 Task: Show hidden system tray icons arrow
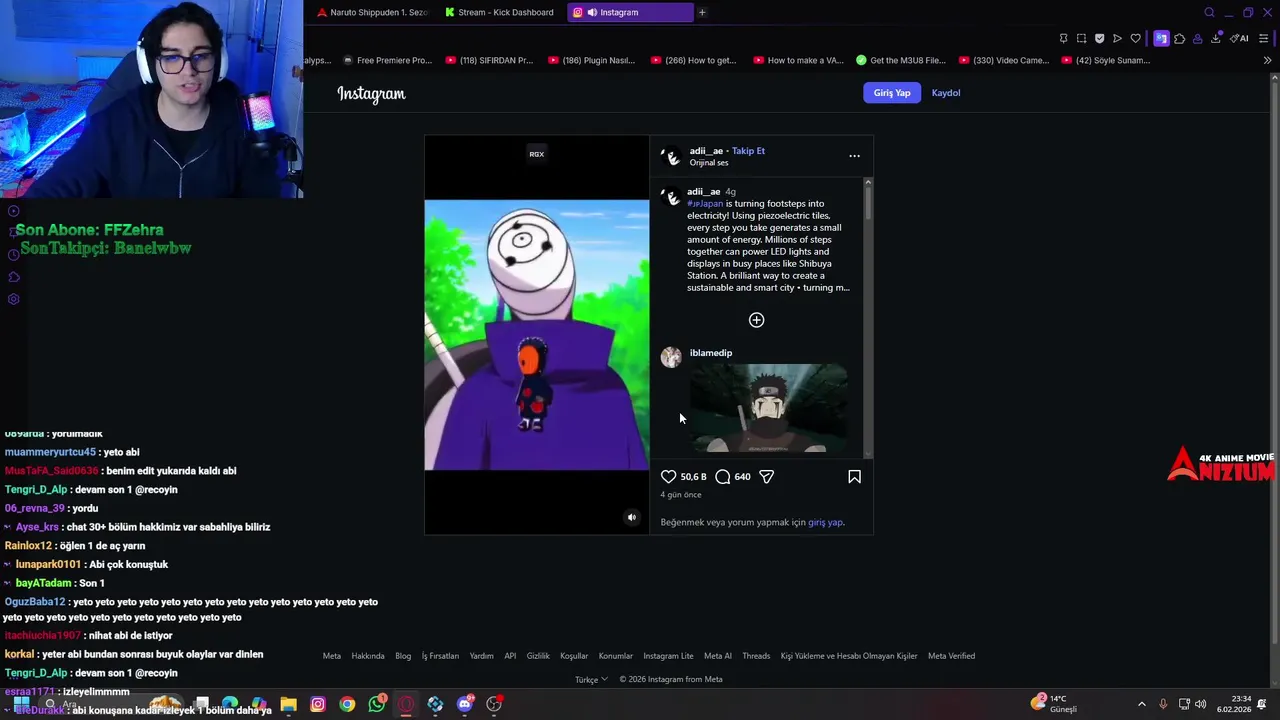1142,704
